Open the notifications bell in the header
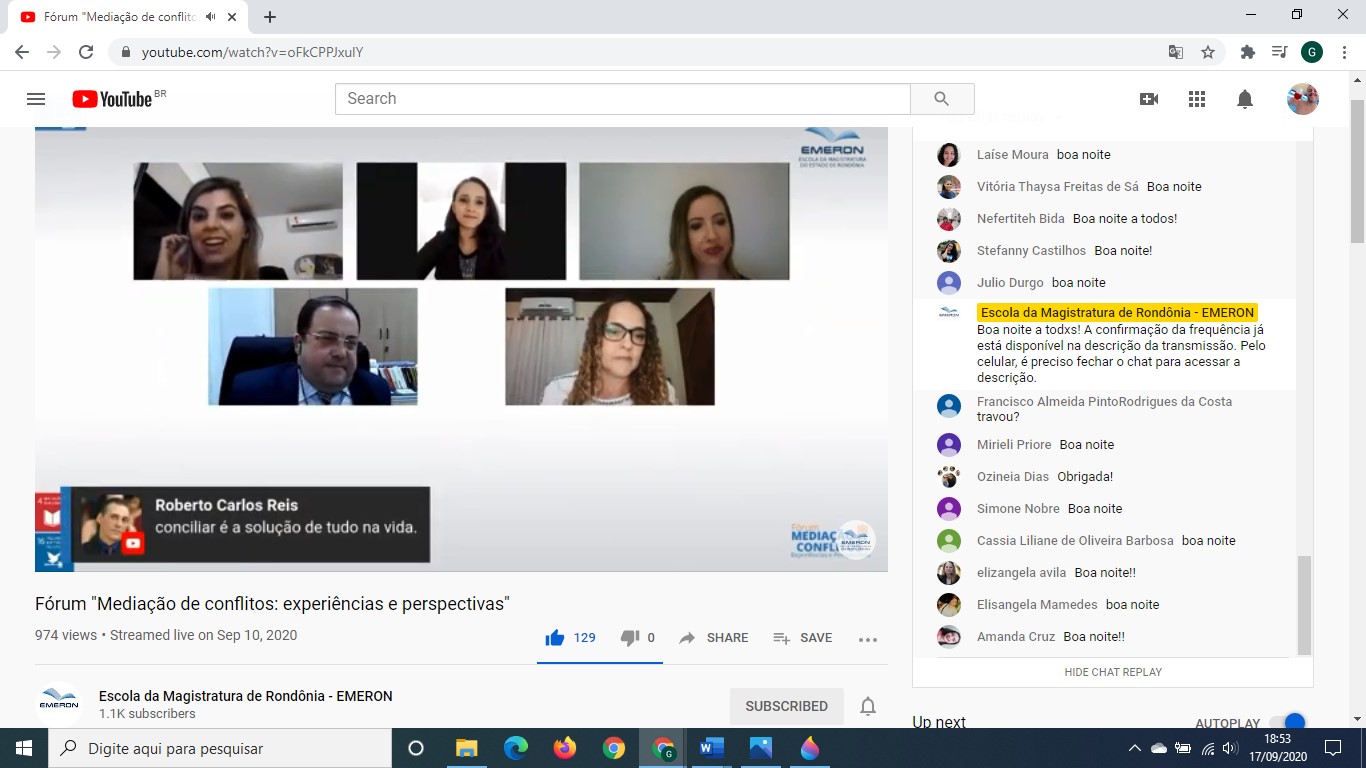 [1245, 99]
